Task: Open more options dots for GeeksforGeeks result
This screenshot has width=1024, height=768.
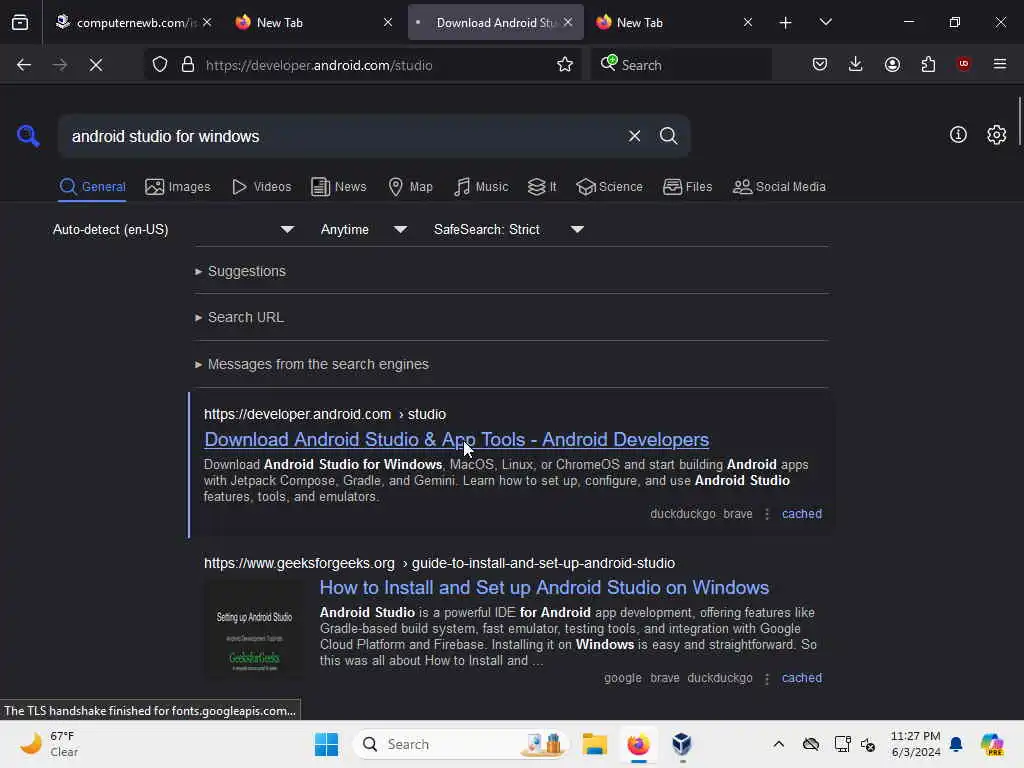Action: click(767, 679)
